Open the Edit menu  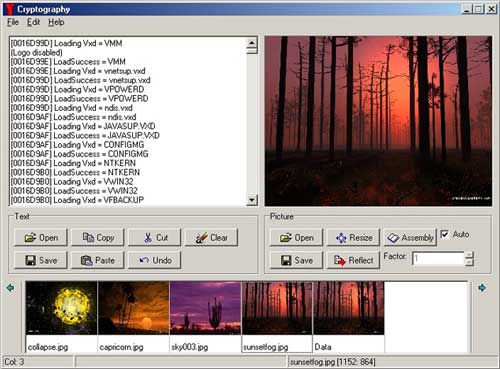[x=33, y=22]
